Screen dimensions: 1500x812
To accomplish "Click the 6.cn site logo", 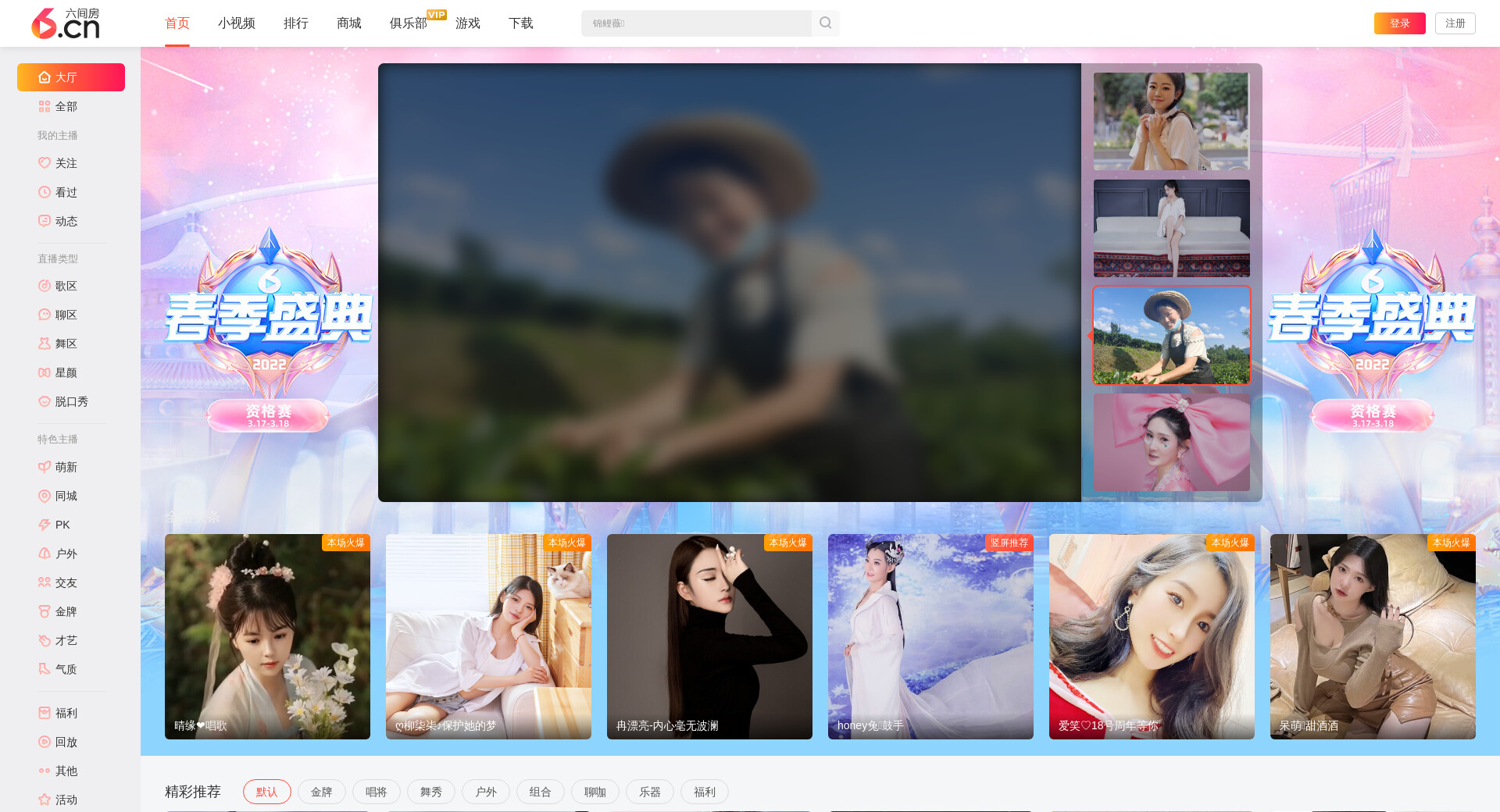I will pos(66,23).
